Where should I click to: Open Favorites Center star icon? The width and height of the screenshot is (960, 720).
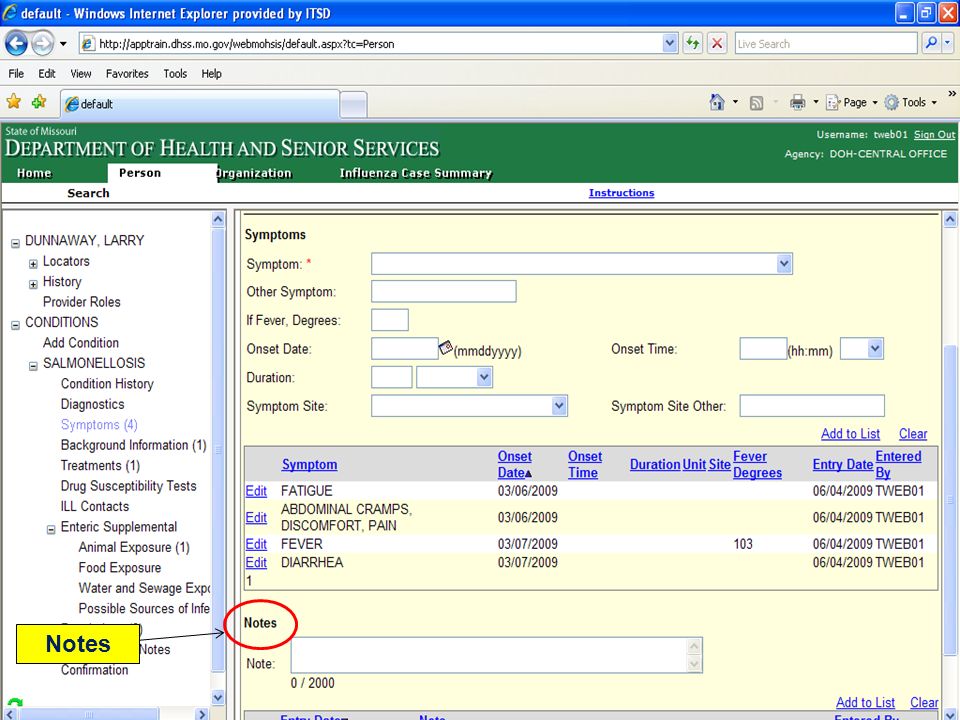13,102
